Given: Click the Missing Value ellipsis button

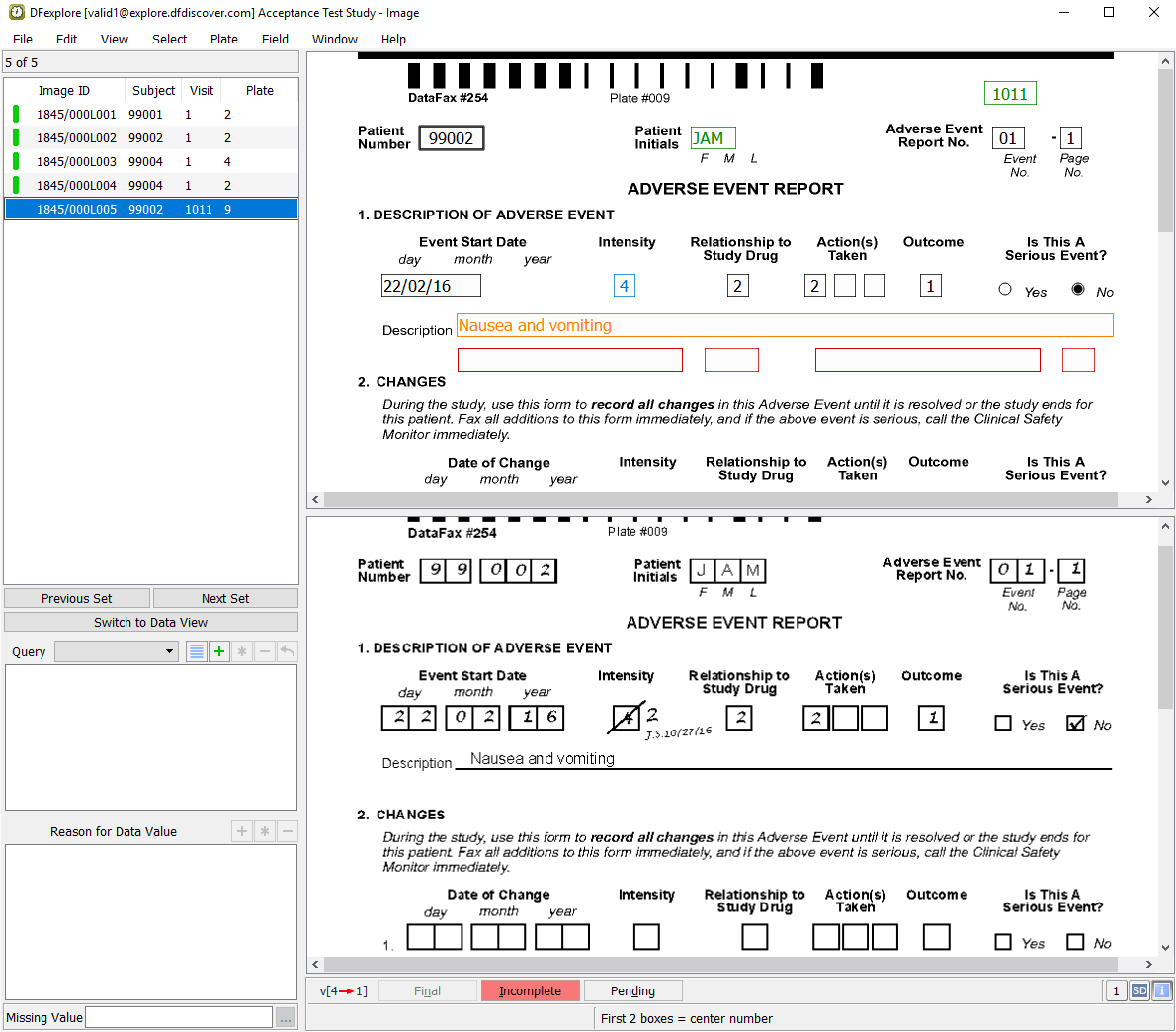Looking at the screenshot, I should (286, 1017).
